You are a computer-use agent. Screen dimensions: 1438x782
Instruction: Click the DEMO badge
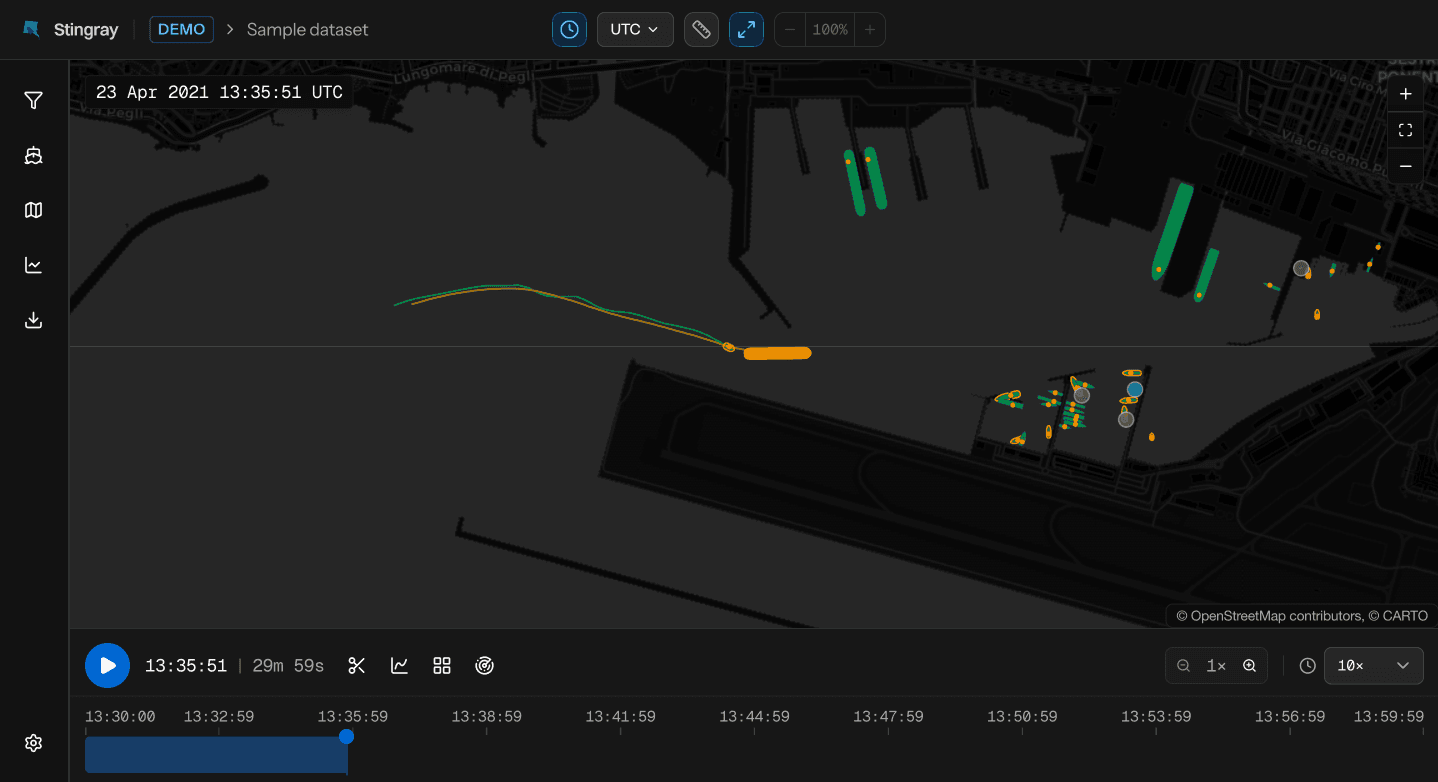point(181,29)
